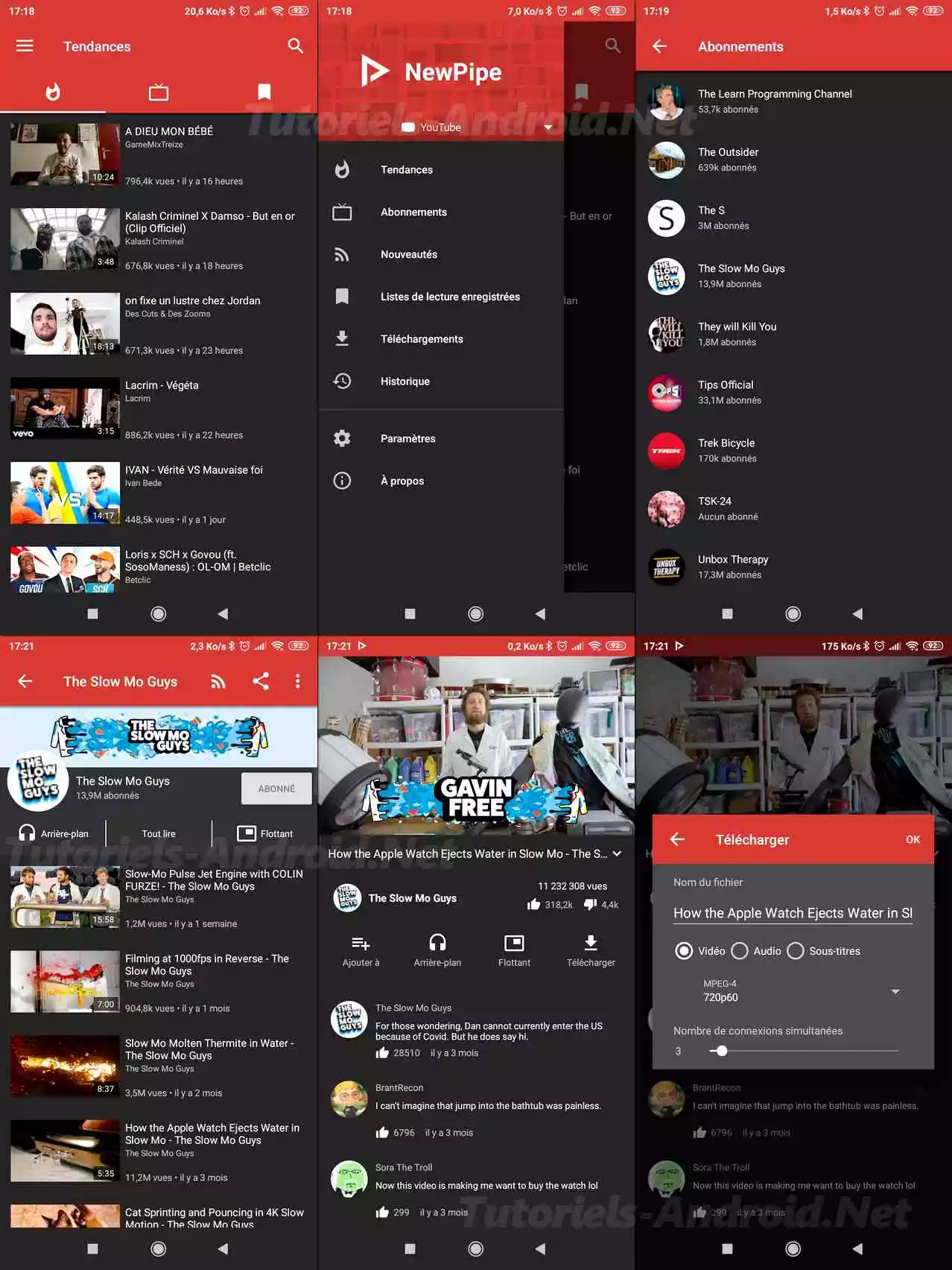Screen dimensions: 952x1270
Task: Open À propos in the drawer
Action: 441,481
